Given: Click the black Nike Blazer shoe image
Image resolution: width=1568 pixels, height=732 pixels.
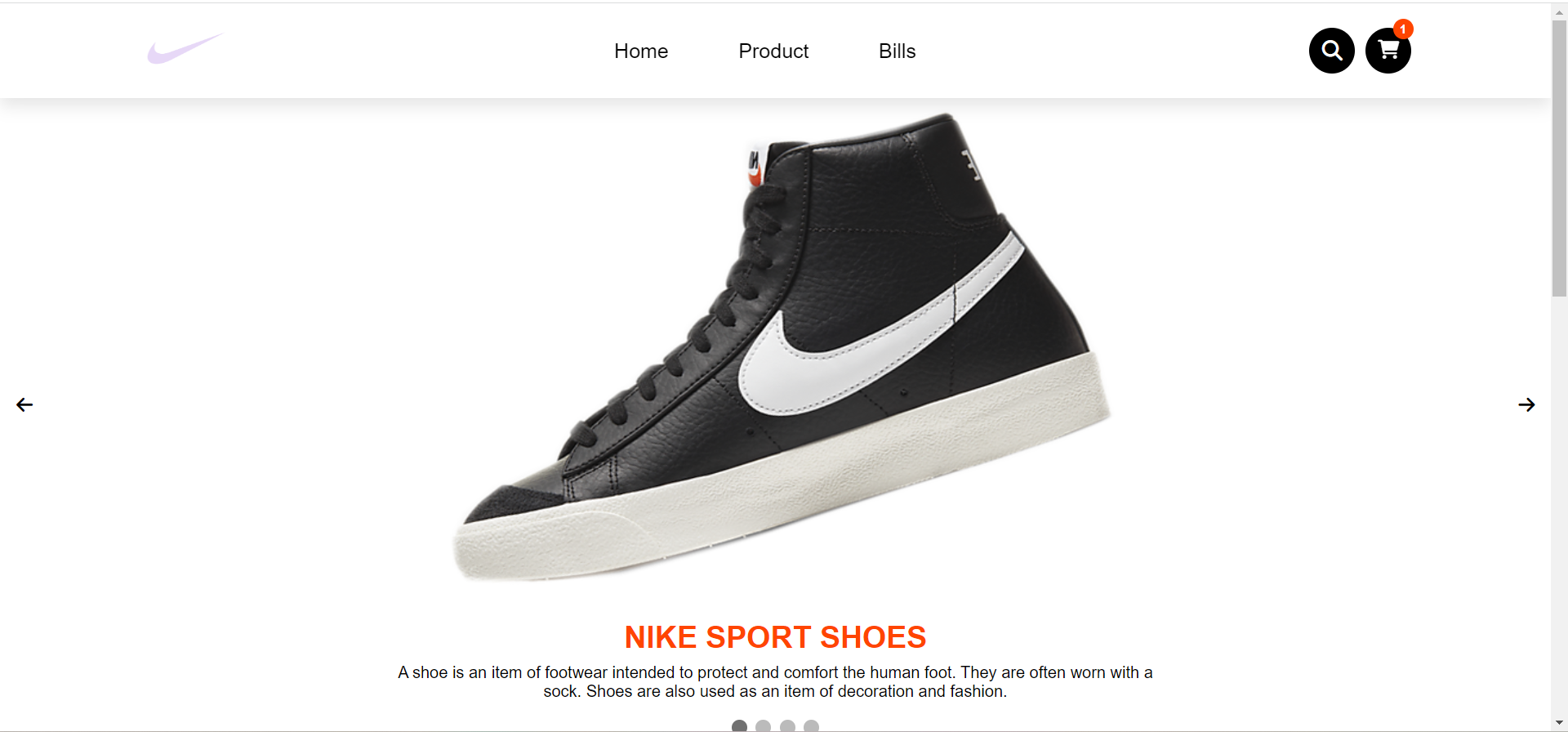Looking at the screenshot, I should pos(782,347).
